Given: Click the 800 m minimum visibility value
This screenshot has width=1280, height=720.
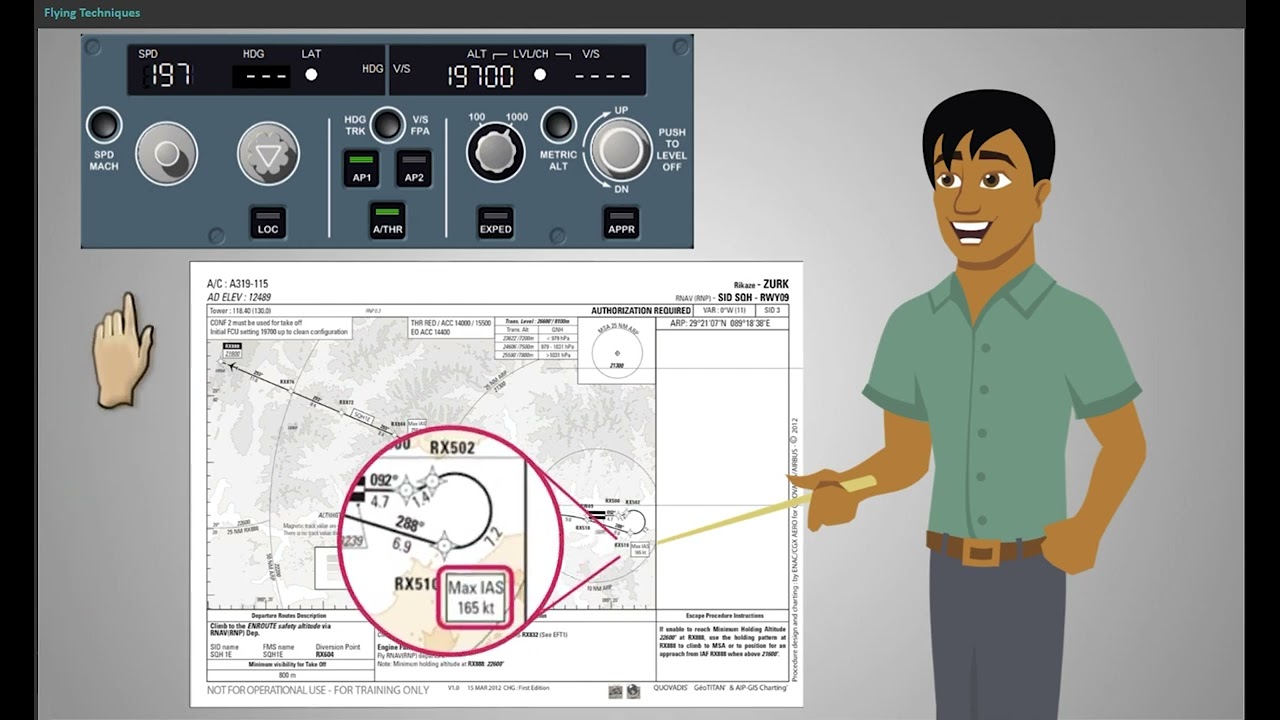Looking at the screenshot, I should pos(287,676).
